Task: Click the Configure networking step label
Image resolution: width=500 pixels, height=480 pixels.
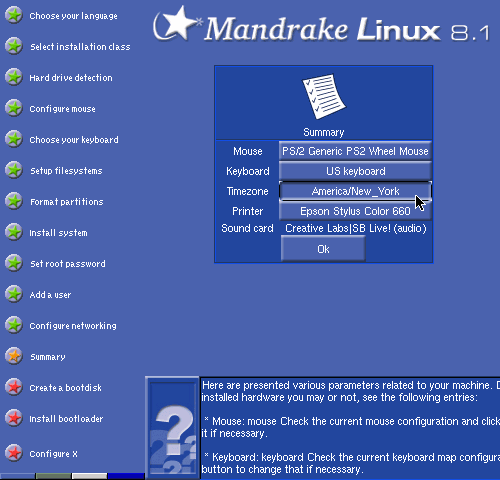Action: point(73,326)
